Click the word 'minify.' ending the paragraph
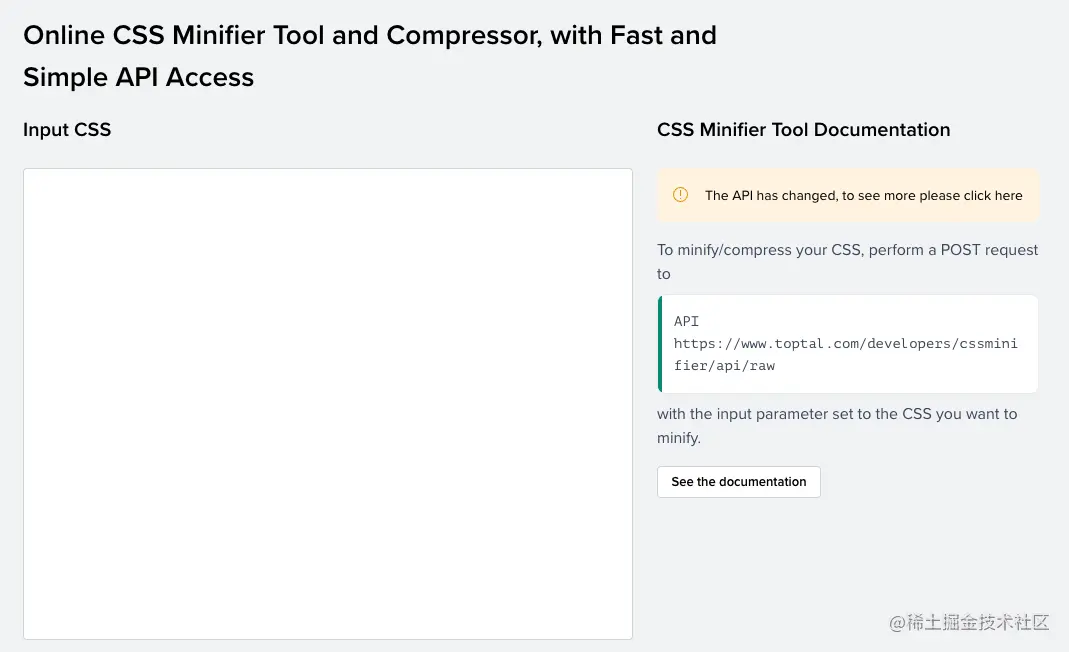This screenshot has width=1069, height=652. coord(679,438)
